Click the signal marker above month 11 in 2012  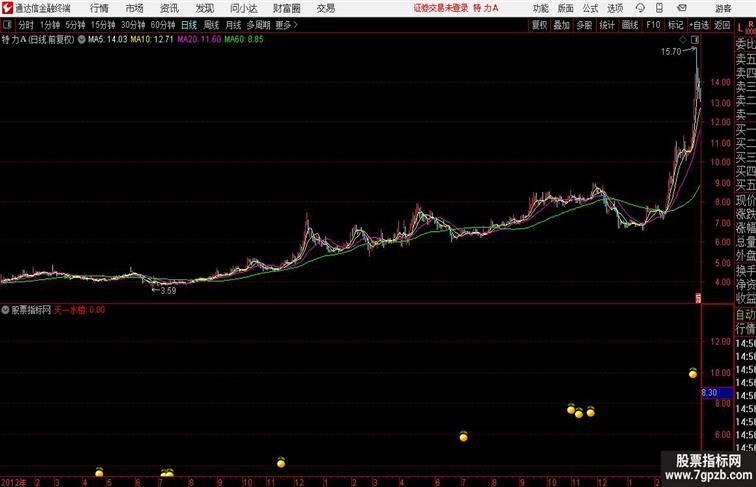[281, 463]
